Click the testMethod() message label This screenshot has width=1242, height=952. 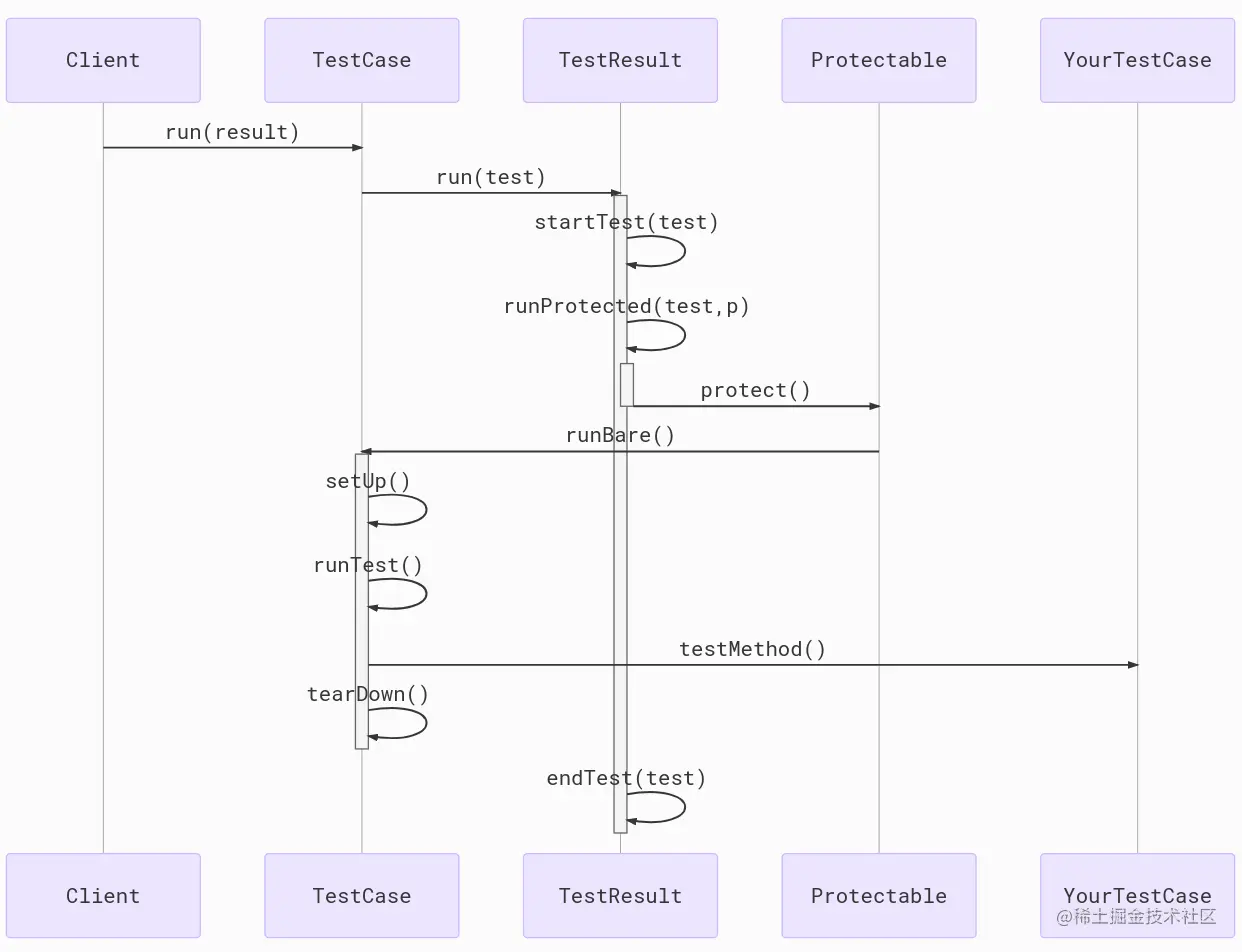pyautogui.click(x=752, y=649)
